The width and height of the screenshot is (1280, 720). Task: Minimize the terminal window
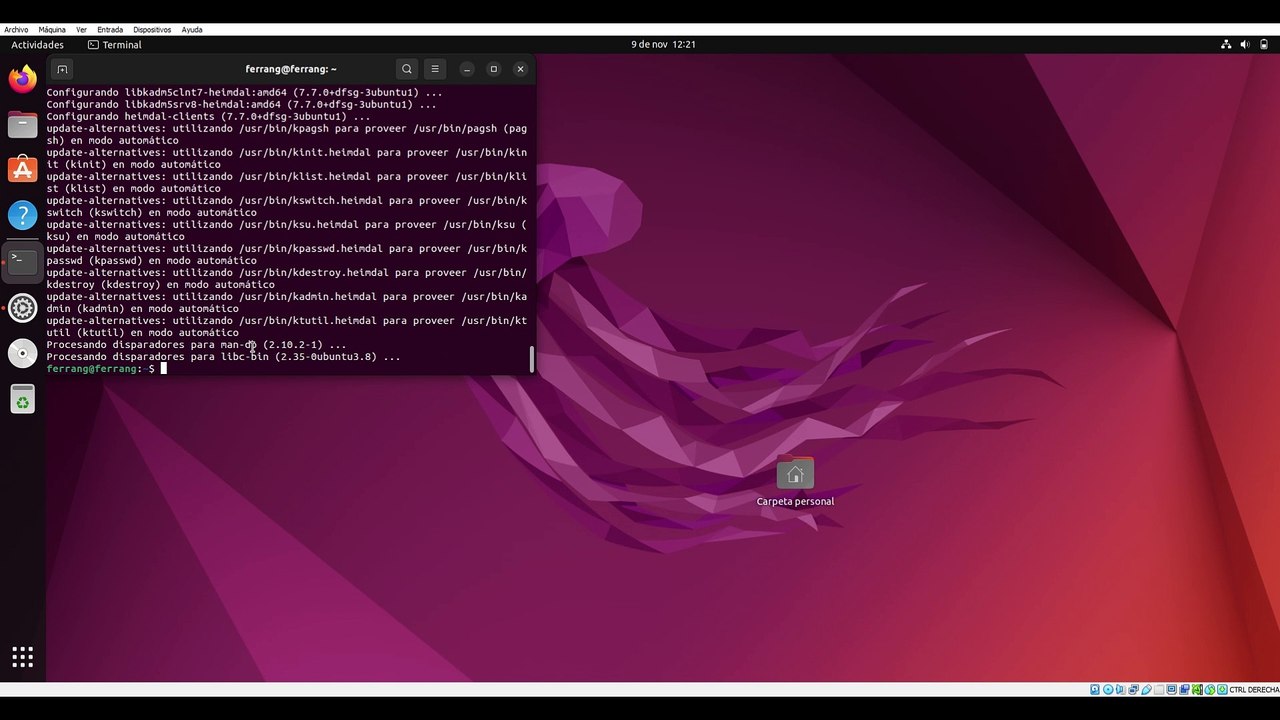(x=466, y=69)
